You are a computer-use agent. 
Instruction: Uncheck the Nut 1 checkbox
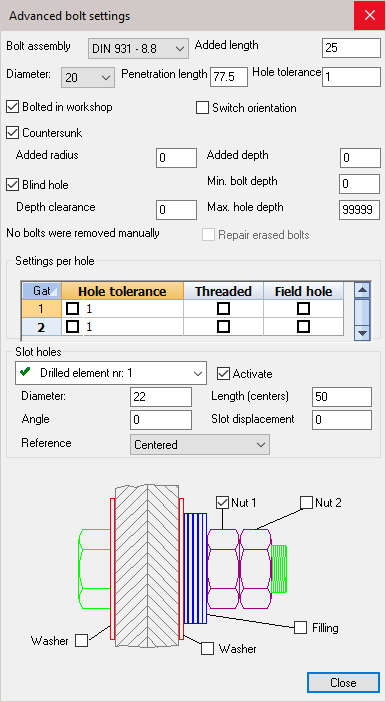[x=223, y=502]
